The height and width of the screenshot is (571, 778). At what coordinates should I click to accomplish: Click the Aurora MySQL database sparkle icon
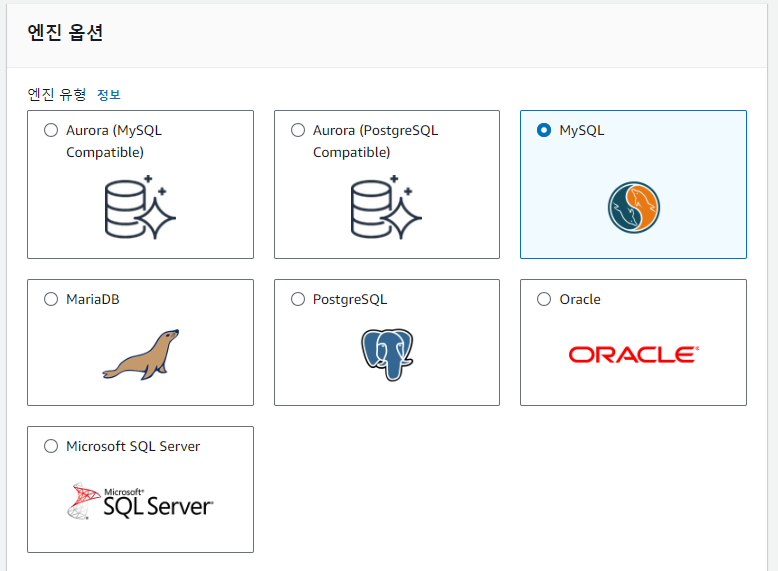click(140, 207)
